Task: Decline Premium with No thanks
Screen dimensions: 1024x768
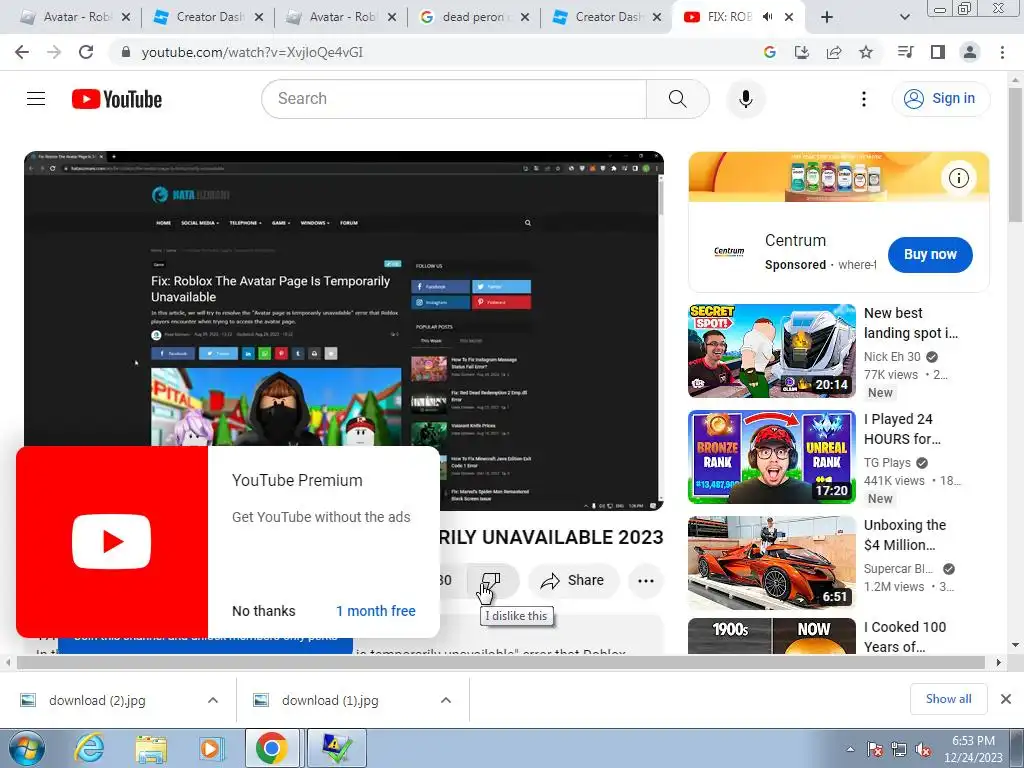Action: 264,611
